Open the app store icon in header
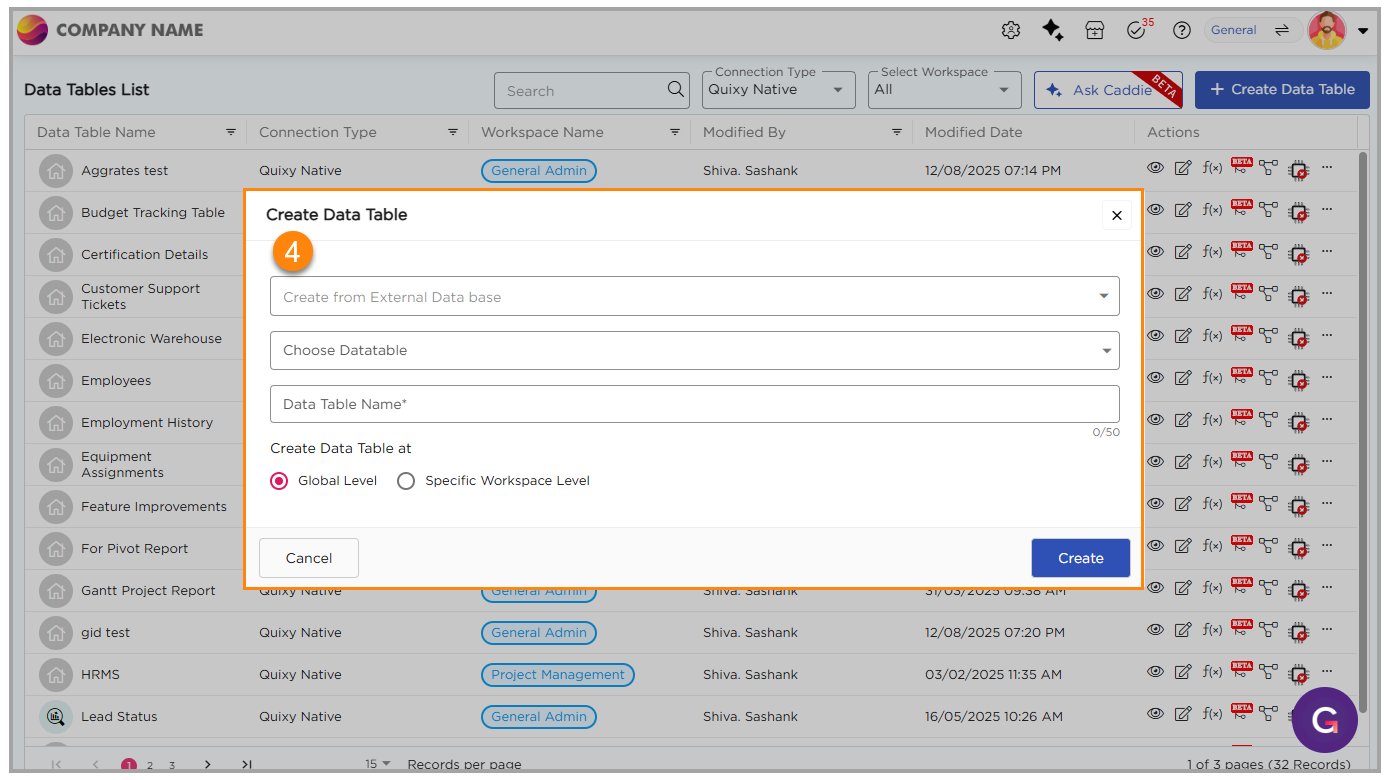This screenshot has width=1384, height=780. [x=1094, y=30]
